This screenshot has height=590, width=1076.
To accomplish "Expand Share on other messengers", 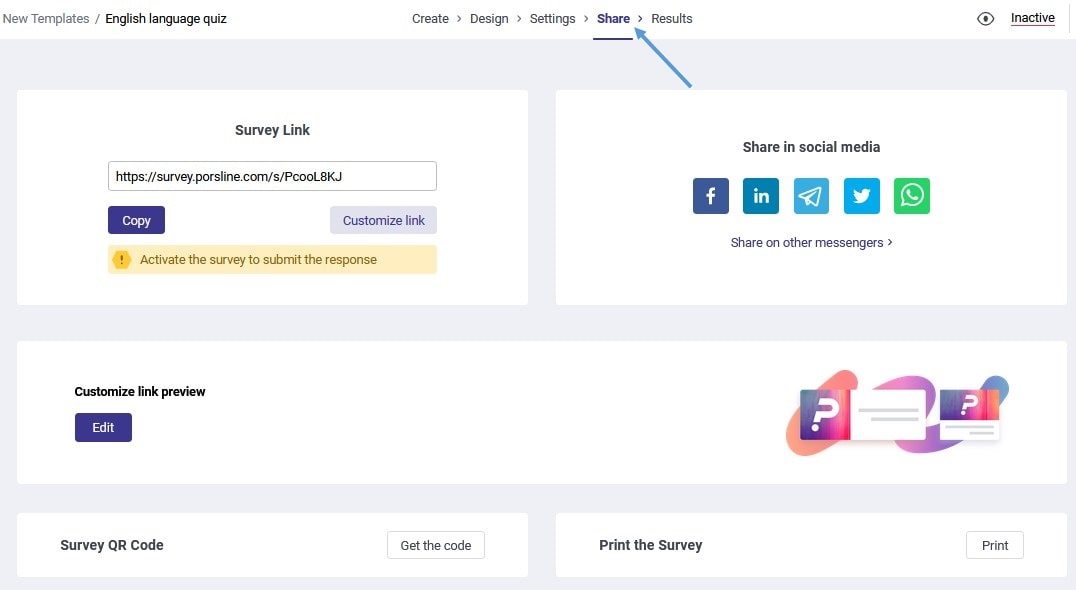I will point(811,242).
